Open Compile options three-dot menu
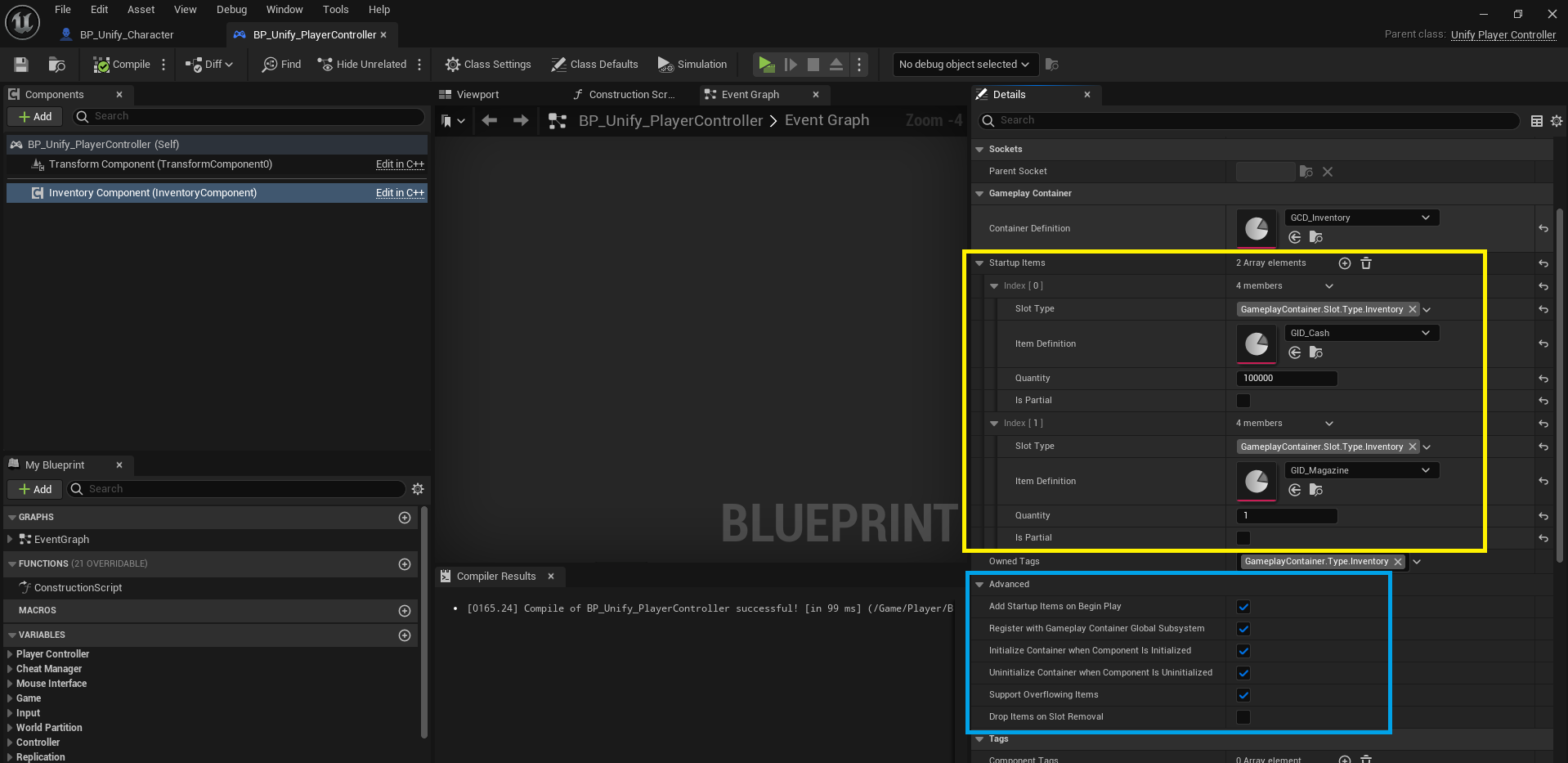This screenshot has width=1568, height=763. [x=164, y=65]
